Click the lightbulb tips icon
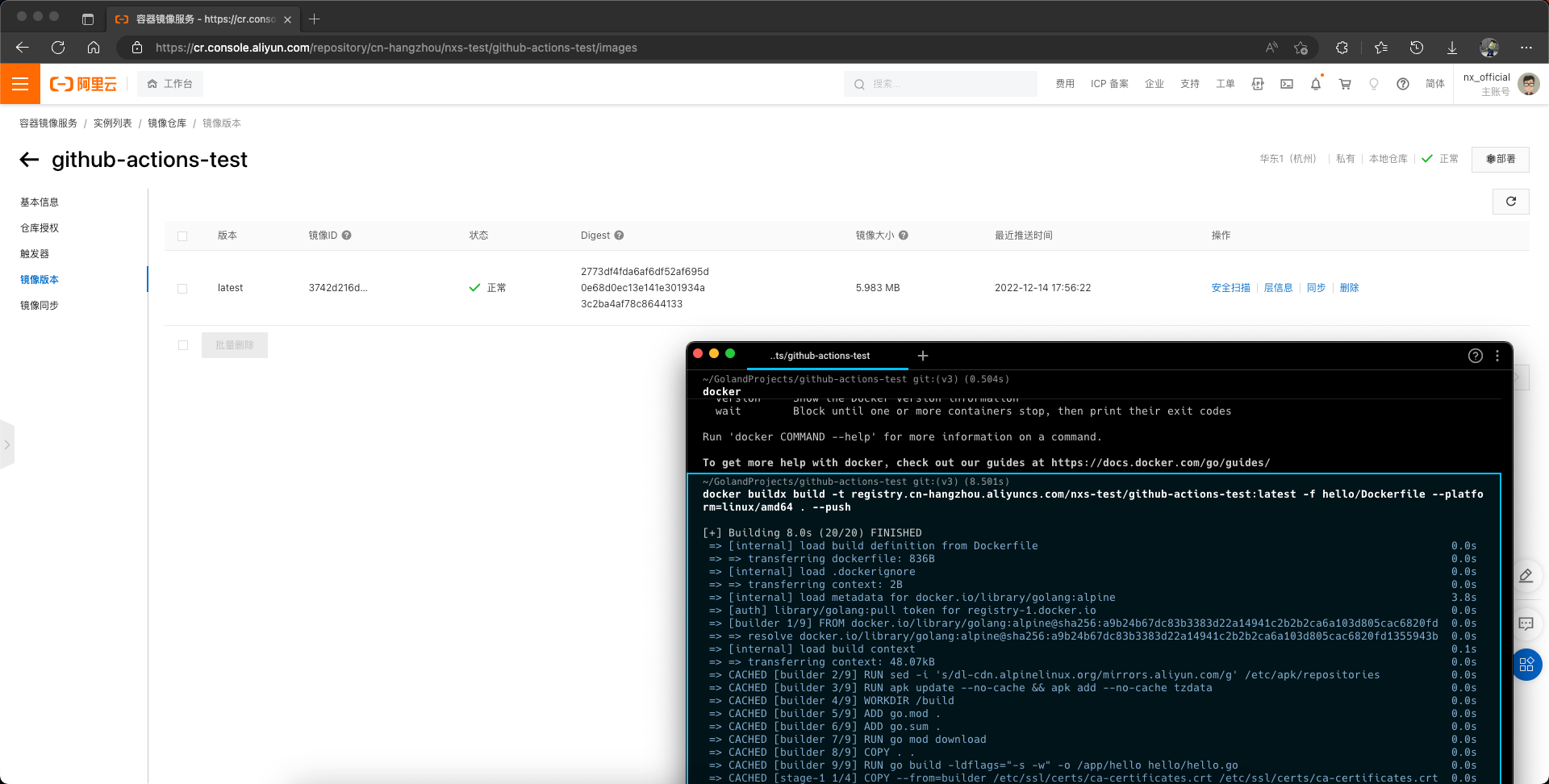The height and width of the screenshot is (784, 1549). tap(1374, 84)
